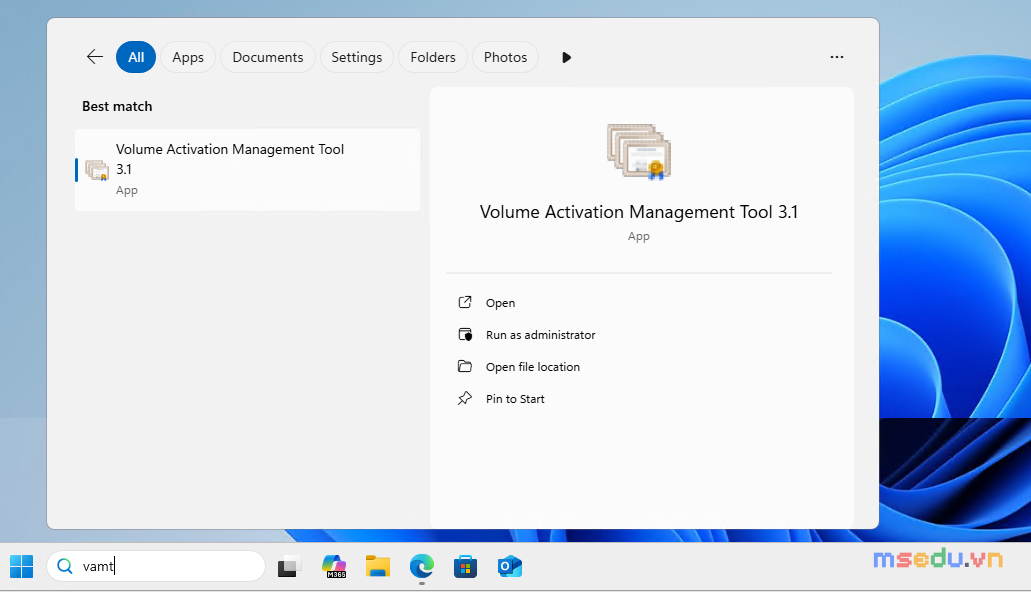The image size is (1031, 592).
Task: Click the Run as administrator shield icon
Action: point(465,334)
